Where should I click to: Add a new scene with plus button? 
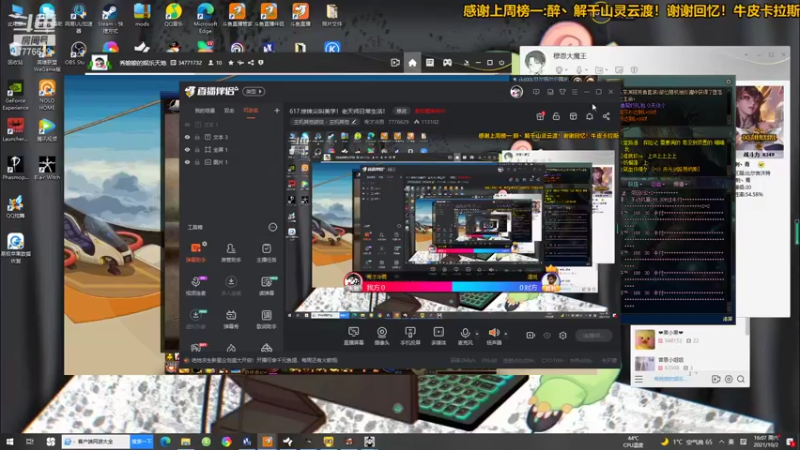pyautogui.click(x=277, y=110)
